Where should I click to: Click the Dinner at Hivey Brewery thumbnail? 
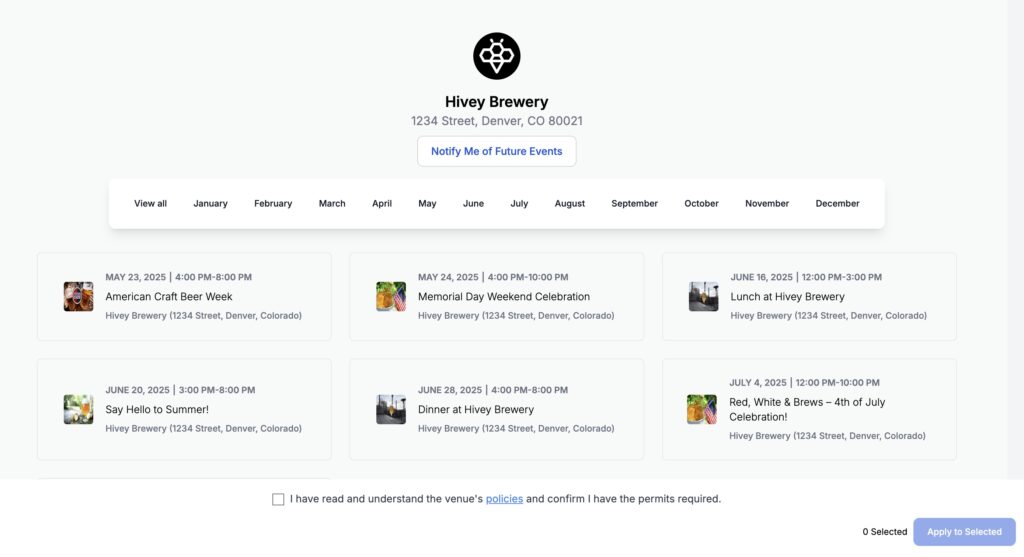pyautogui.click(x=391, y=409)
